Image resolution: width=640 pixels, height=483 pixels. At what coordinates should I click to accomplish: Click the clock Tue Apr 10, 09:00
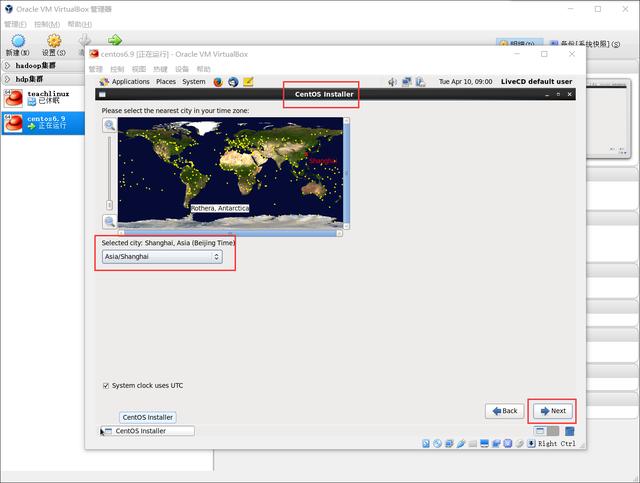[x=465, y=82]
